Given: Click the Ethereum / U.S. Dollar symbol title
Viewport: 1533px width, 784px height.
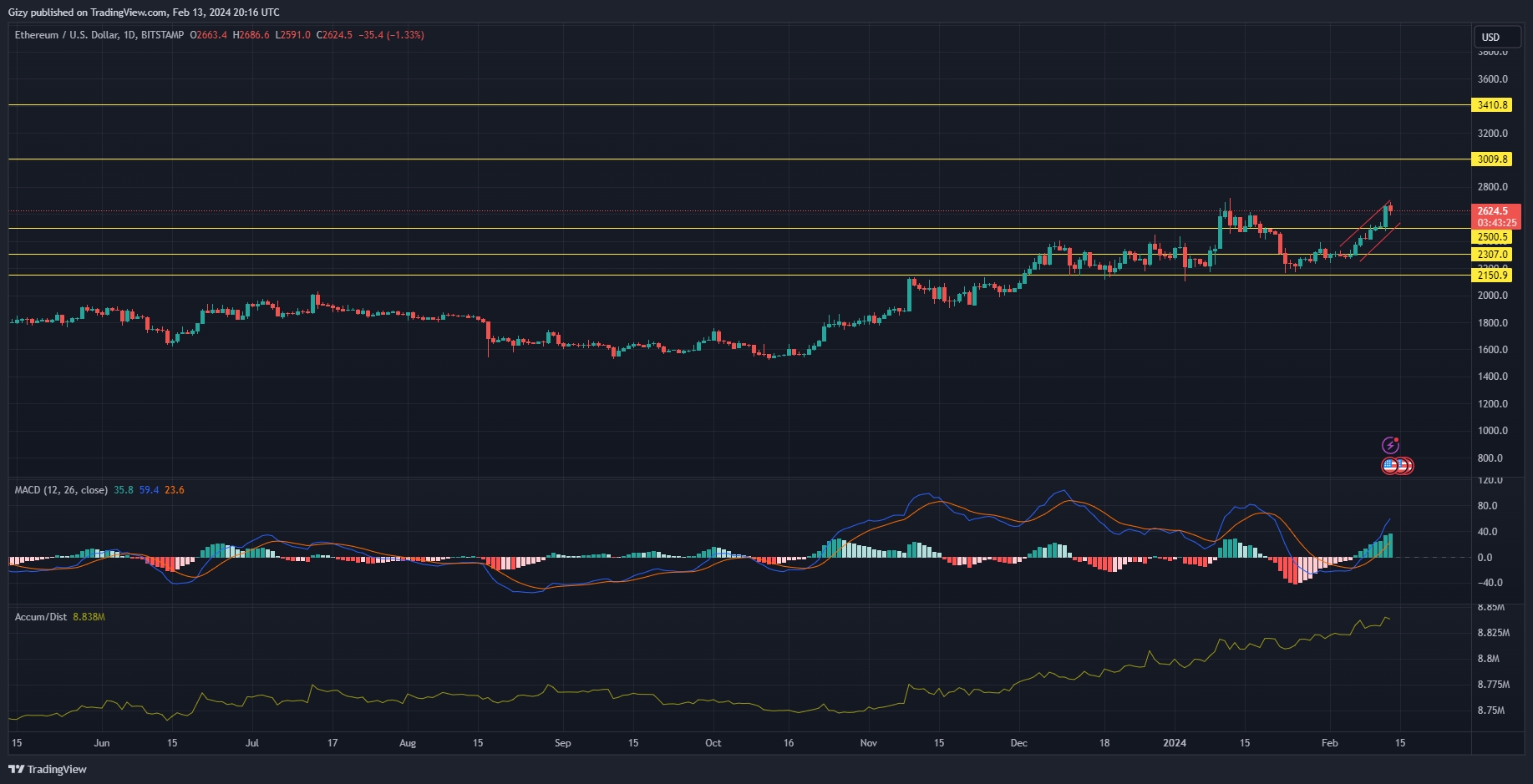Looking at the screenshot, I should pyautogui.click(x=66, y=35).
